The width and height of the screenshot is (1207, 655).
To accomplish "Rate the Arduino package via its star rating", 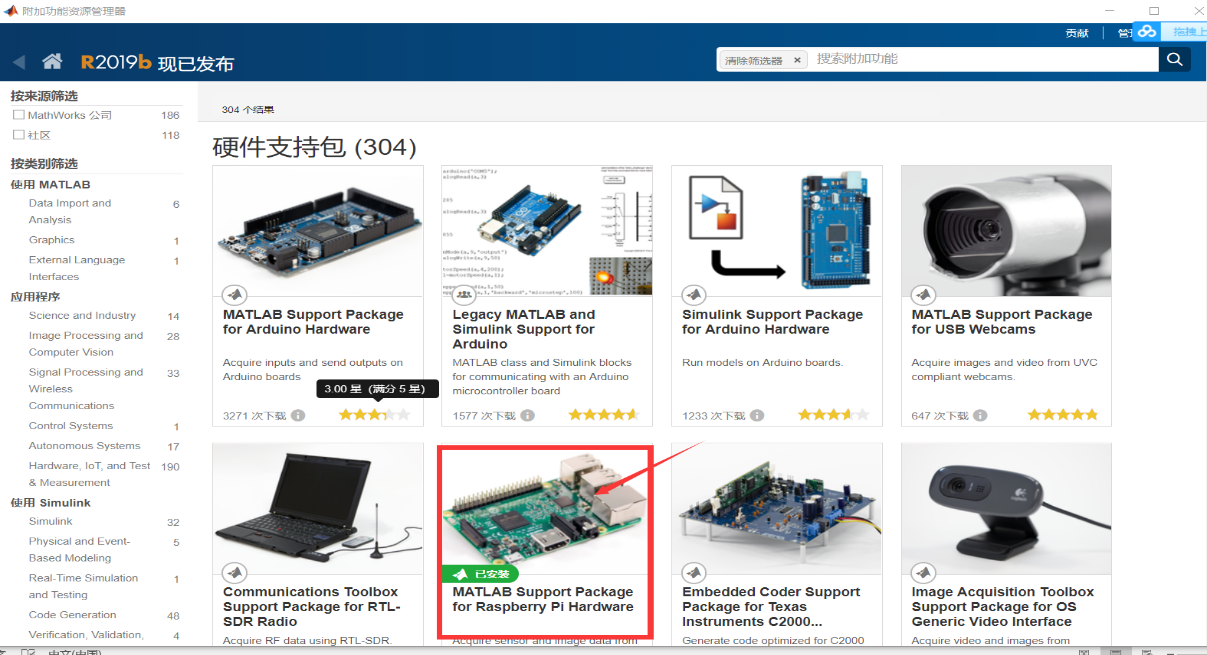I will point(374,413).
